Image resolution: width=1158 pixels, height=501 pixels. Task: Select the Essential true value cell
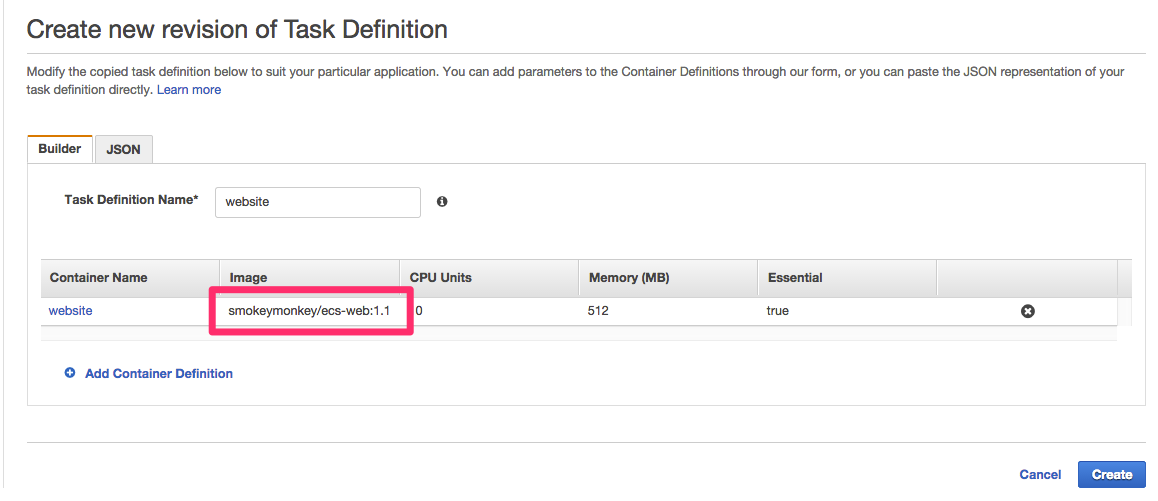coord(847,311)
